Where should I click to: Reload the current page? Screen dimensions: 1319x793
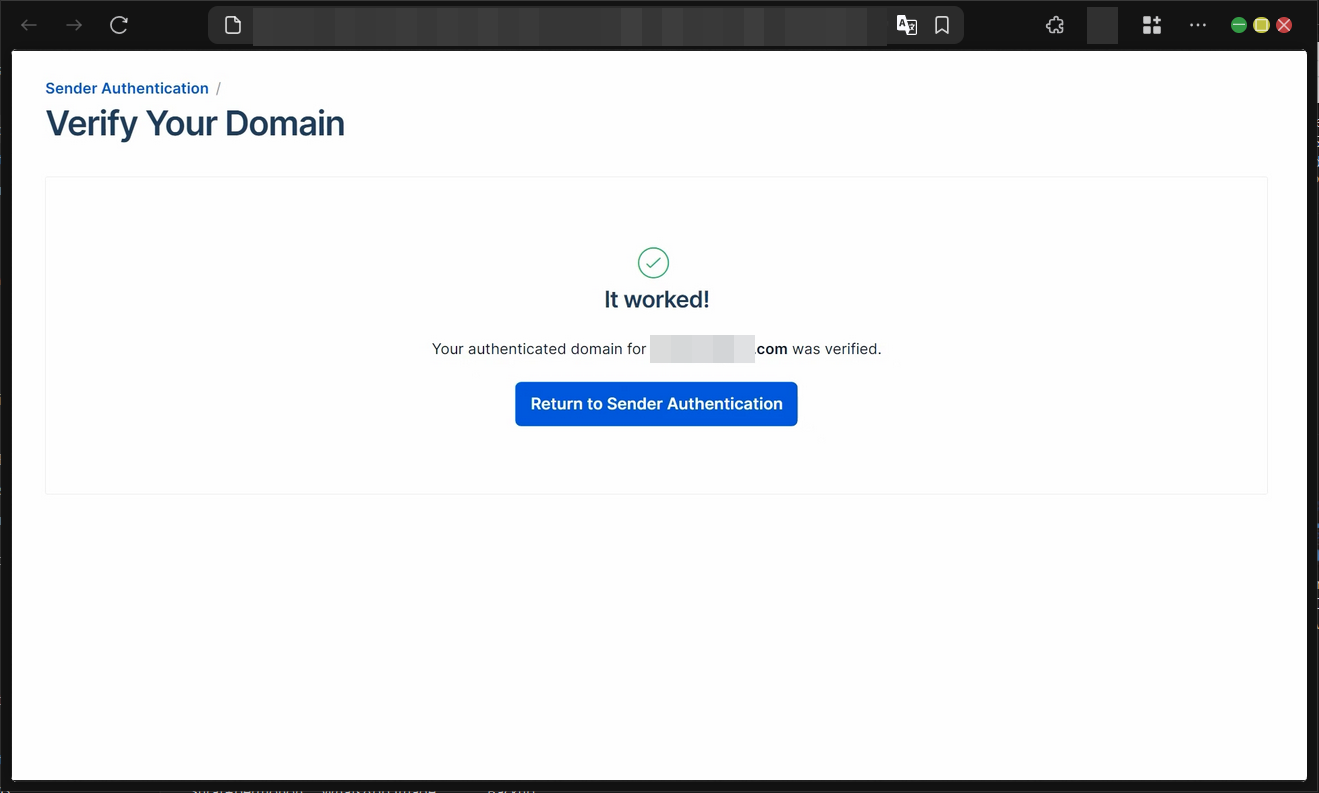point(118,25)
